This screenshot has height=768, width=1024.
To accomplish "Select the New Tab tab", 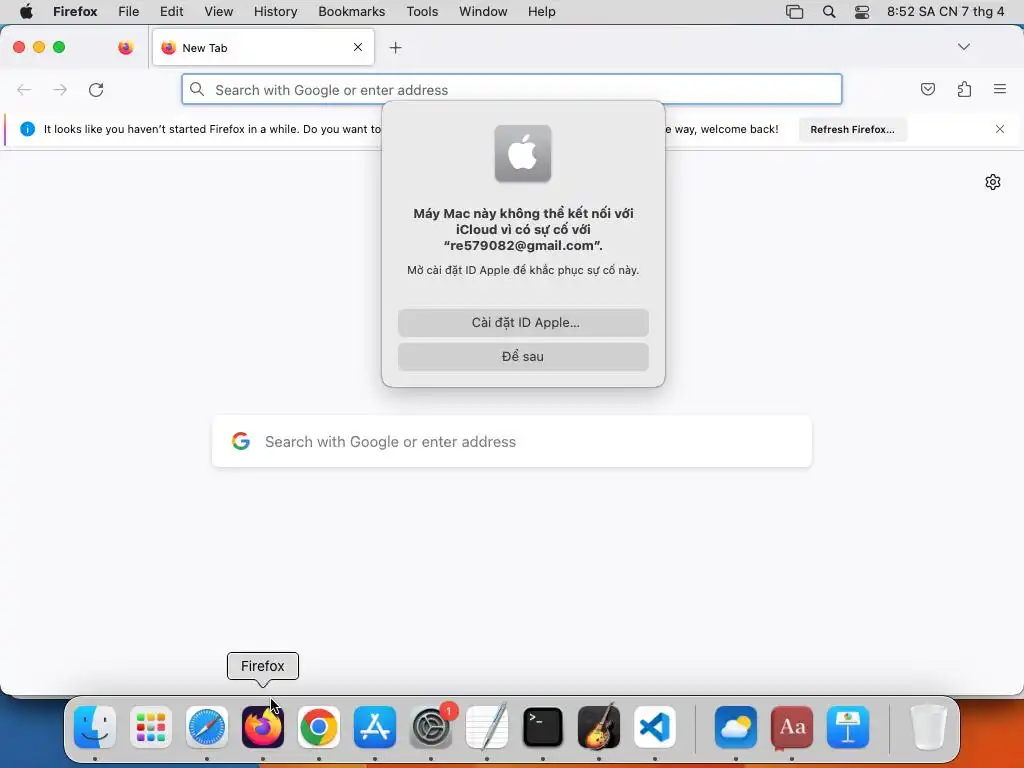I will (x=263, y=48).
